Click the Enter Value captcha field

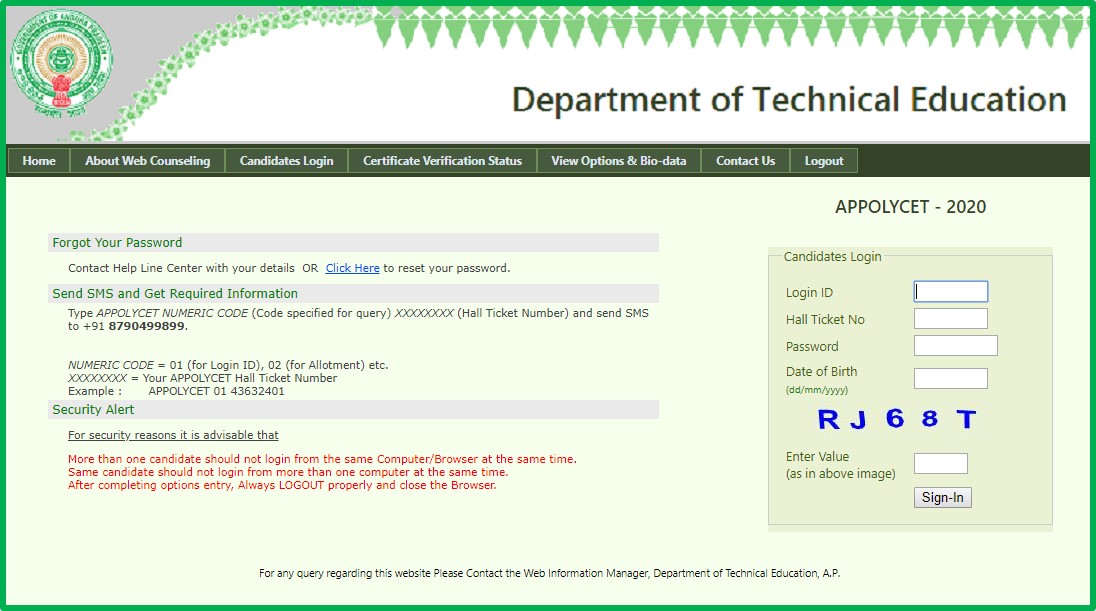(x=941, y=463)
